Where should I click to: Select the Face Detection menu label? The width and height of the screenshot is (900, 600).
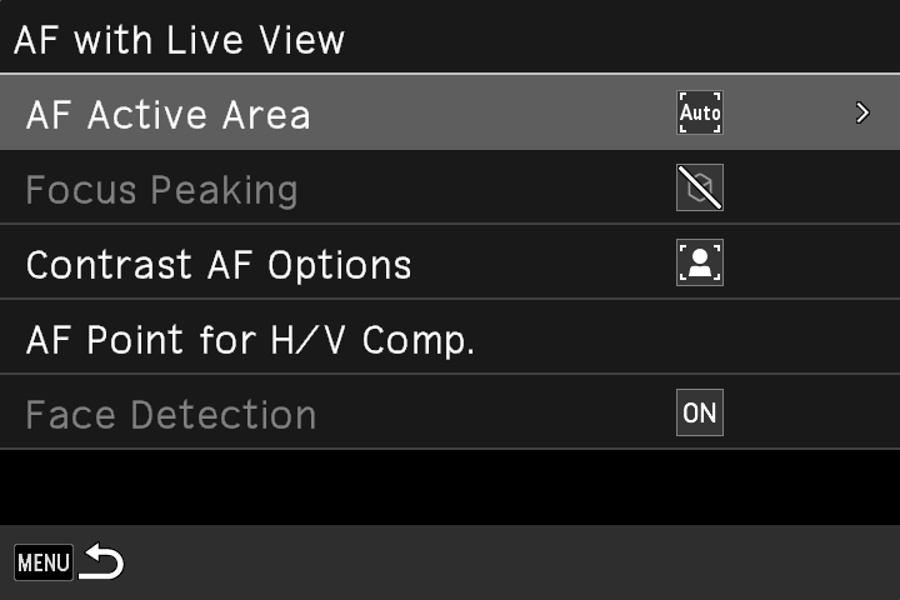click(x=171, y=415)
